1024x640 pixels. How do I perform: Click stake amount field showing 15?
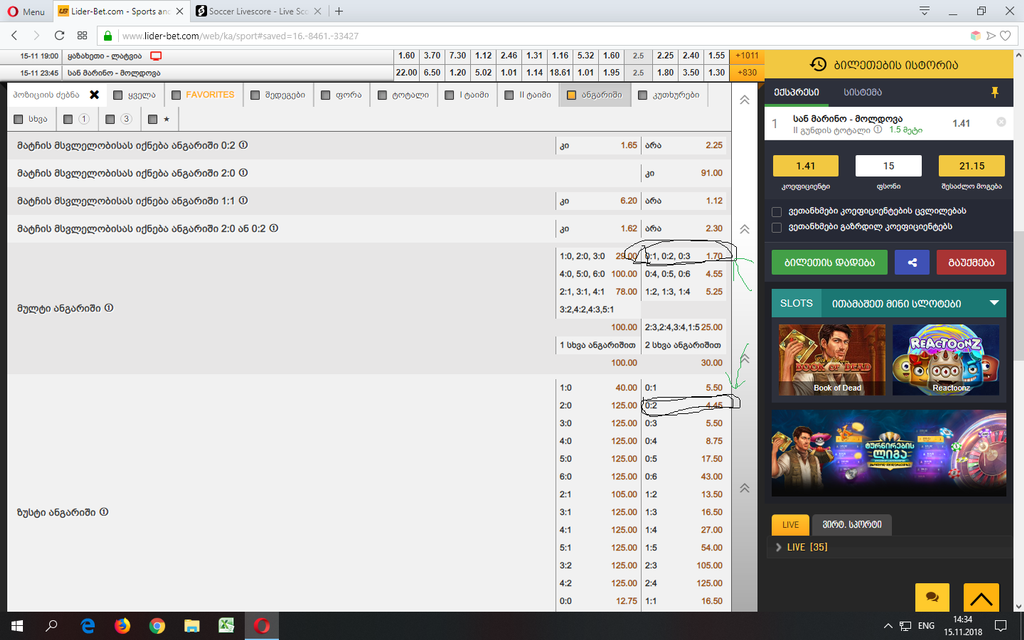888,166
